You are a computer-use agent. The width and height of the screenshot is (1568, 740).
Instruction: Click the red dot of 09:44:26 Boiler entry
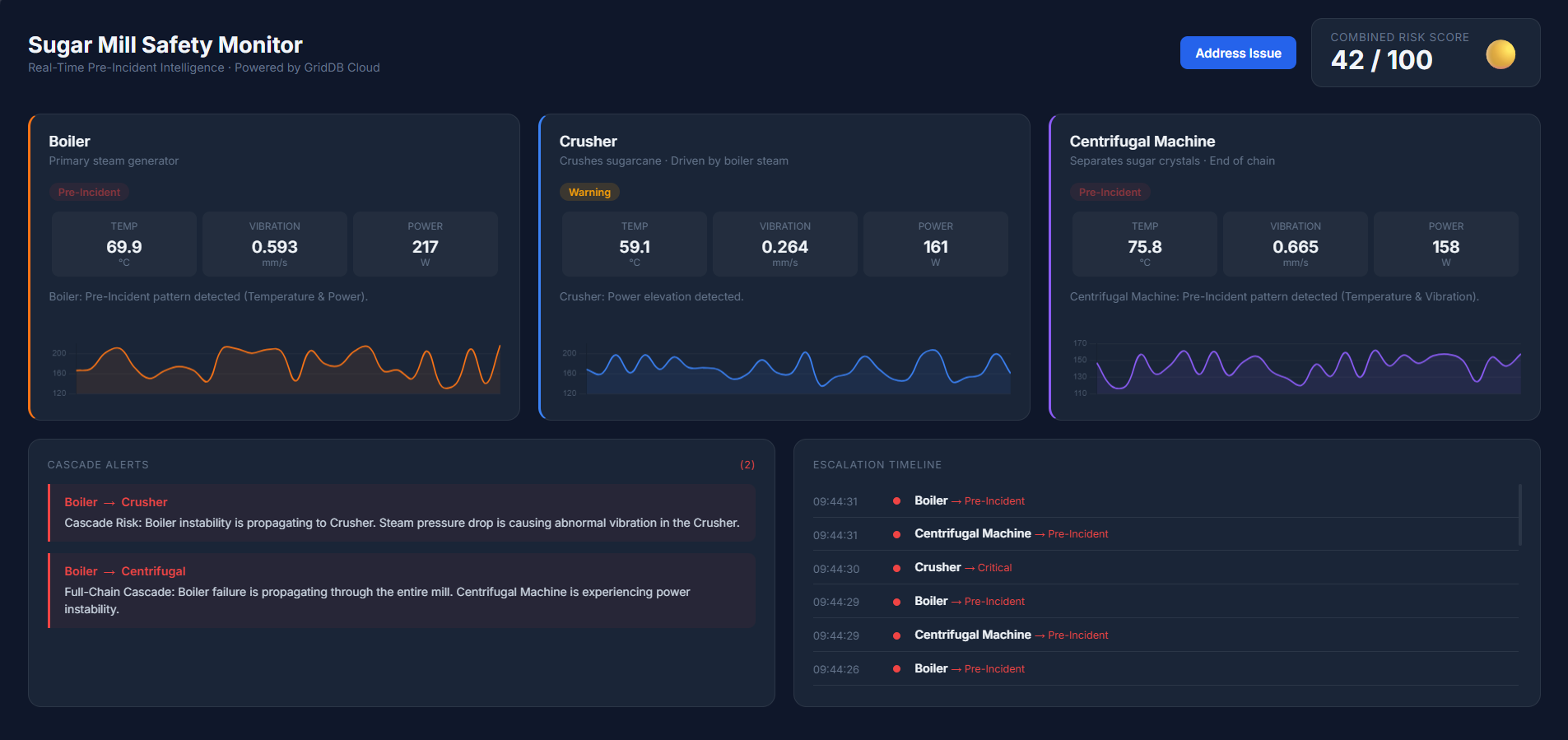896,669
